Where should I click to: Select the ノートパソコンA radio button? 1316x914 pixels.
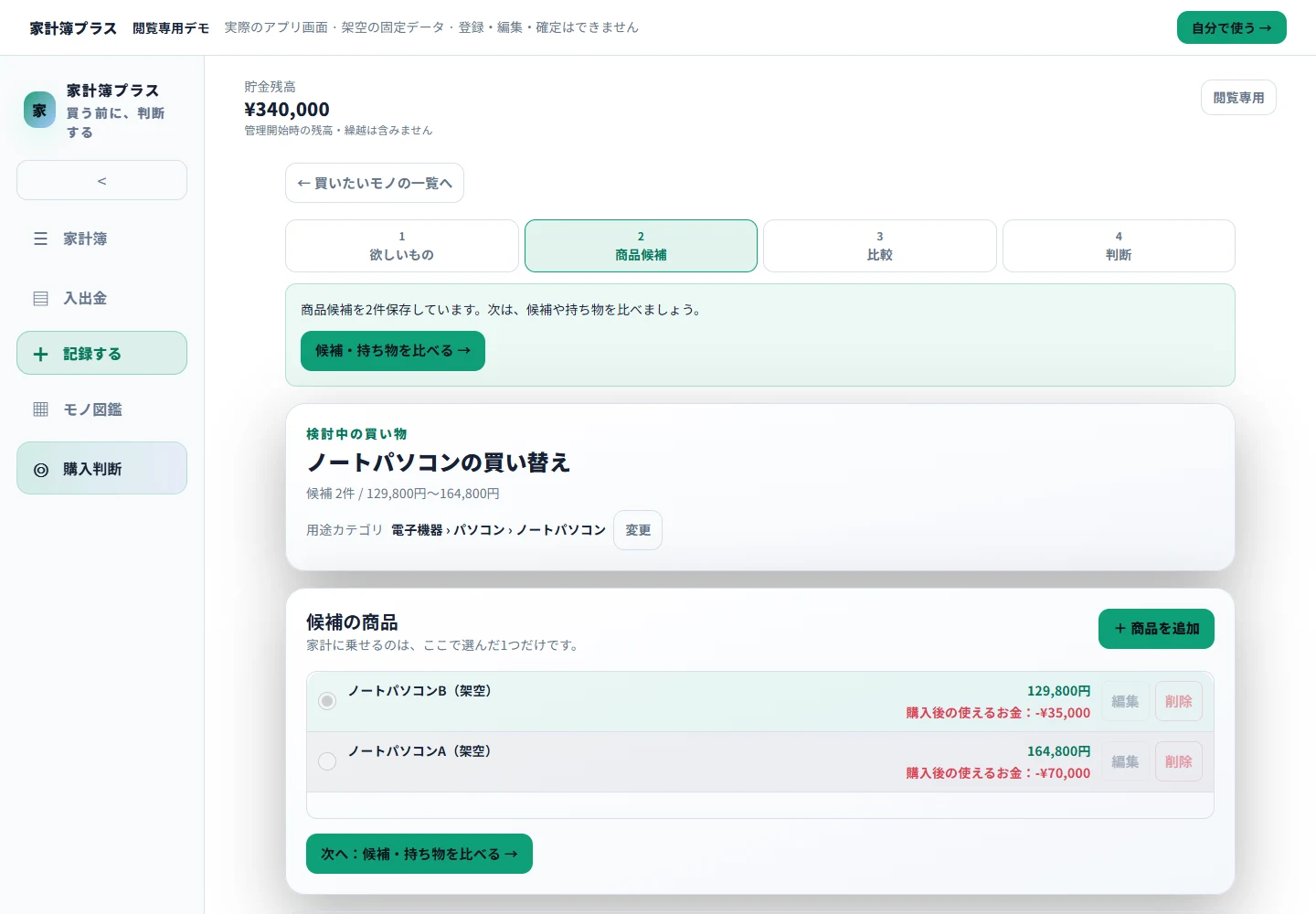[327, 761]
